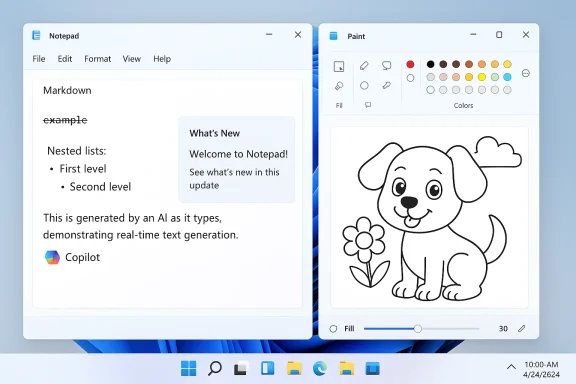This screenshot has width=576, height=384.
Task: Close the Paint window
Action: click(526, 35)
